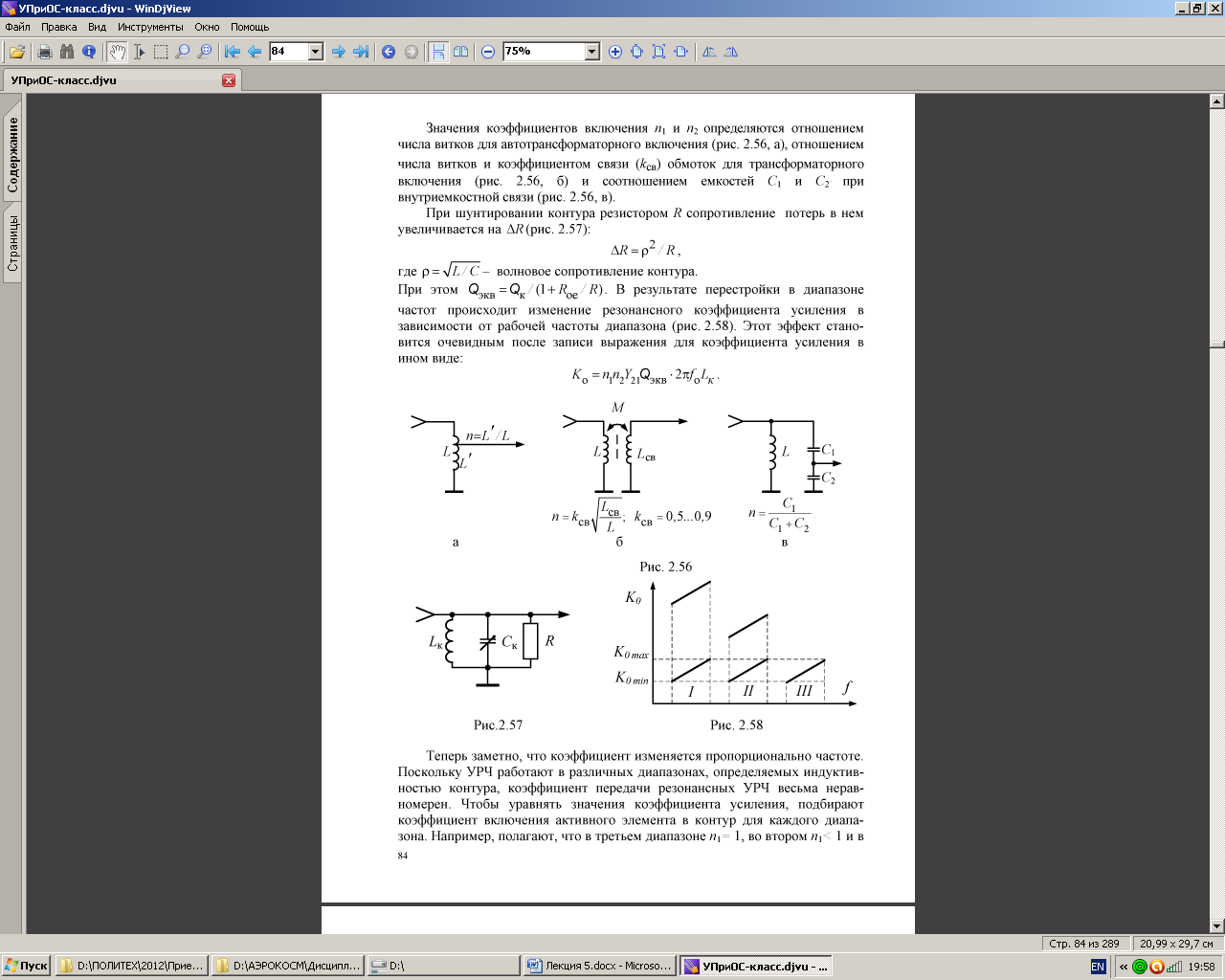Image resolution: width=1225 pixels, height=980 pixels.
Task: Toggle facing pages layout mode
Action: [460, 52]
